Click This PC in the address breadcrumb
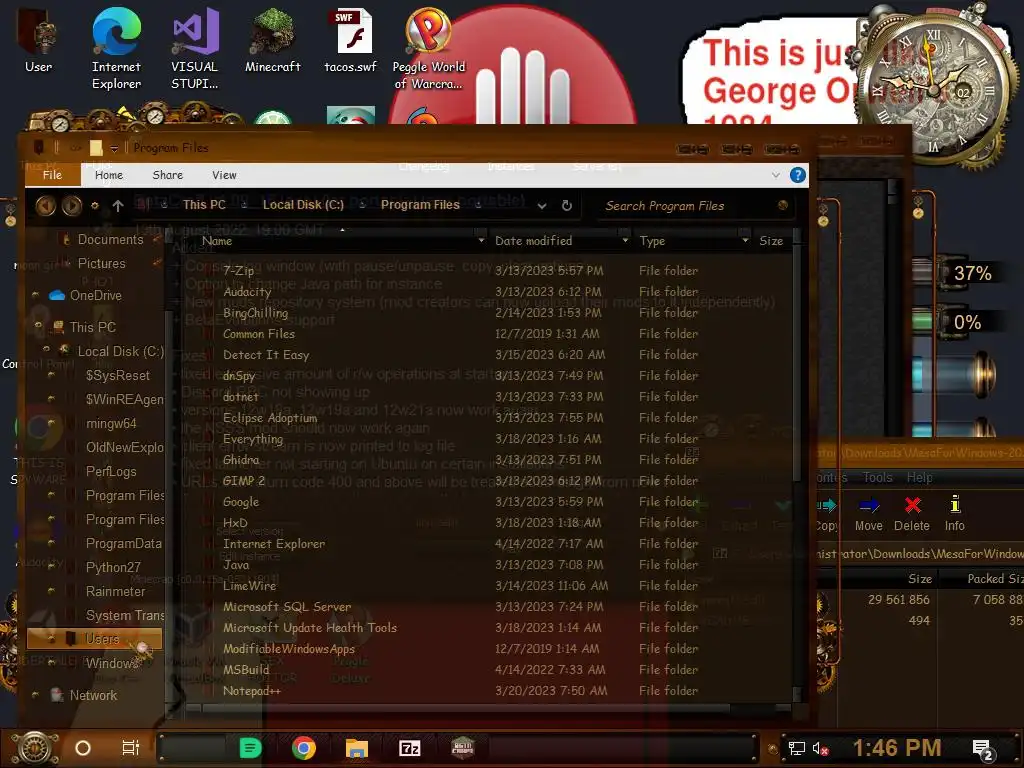This screenshot has width=1024, height=768. point(204,205)
